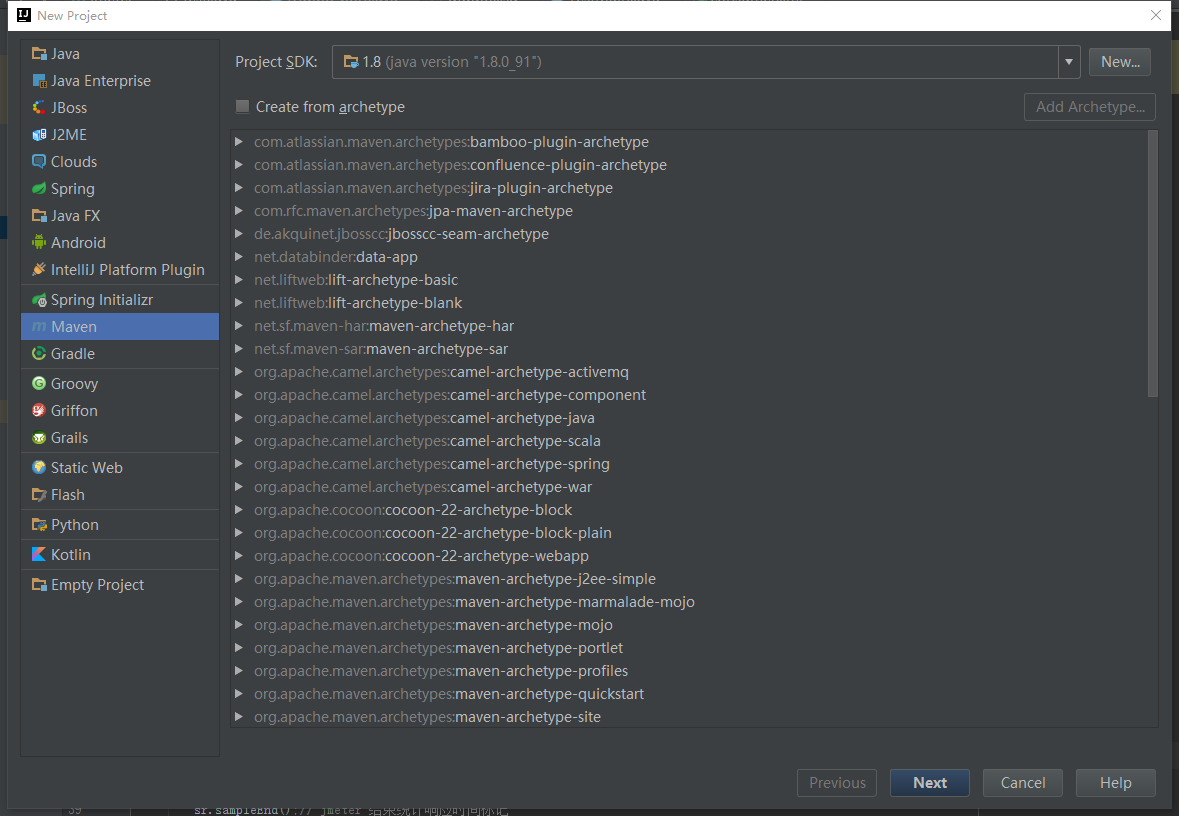The height and width of the screenshot is (816, 1179).
Task: Select maven-archetype-mojo entry
Action: point(433,625)
